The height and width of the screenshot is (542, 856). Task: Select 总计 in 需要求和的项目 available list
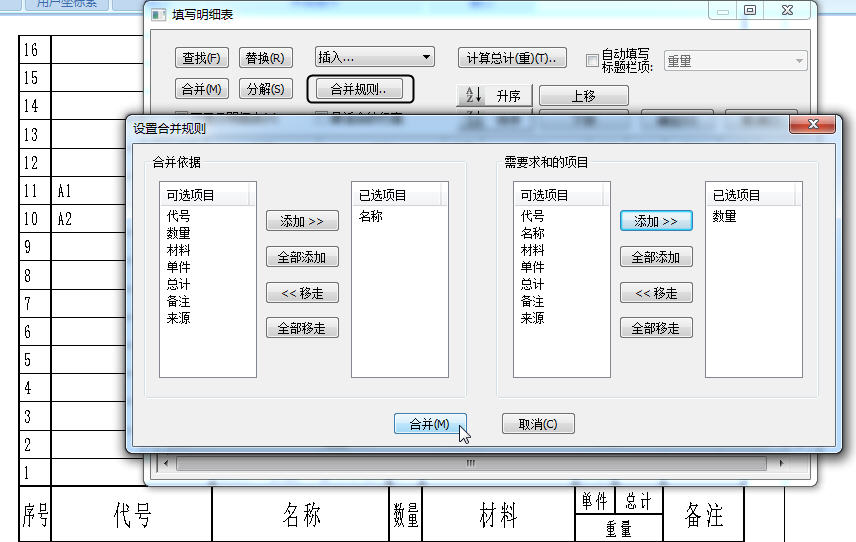[x=532, y=284]
